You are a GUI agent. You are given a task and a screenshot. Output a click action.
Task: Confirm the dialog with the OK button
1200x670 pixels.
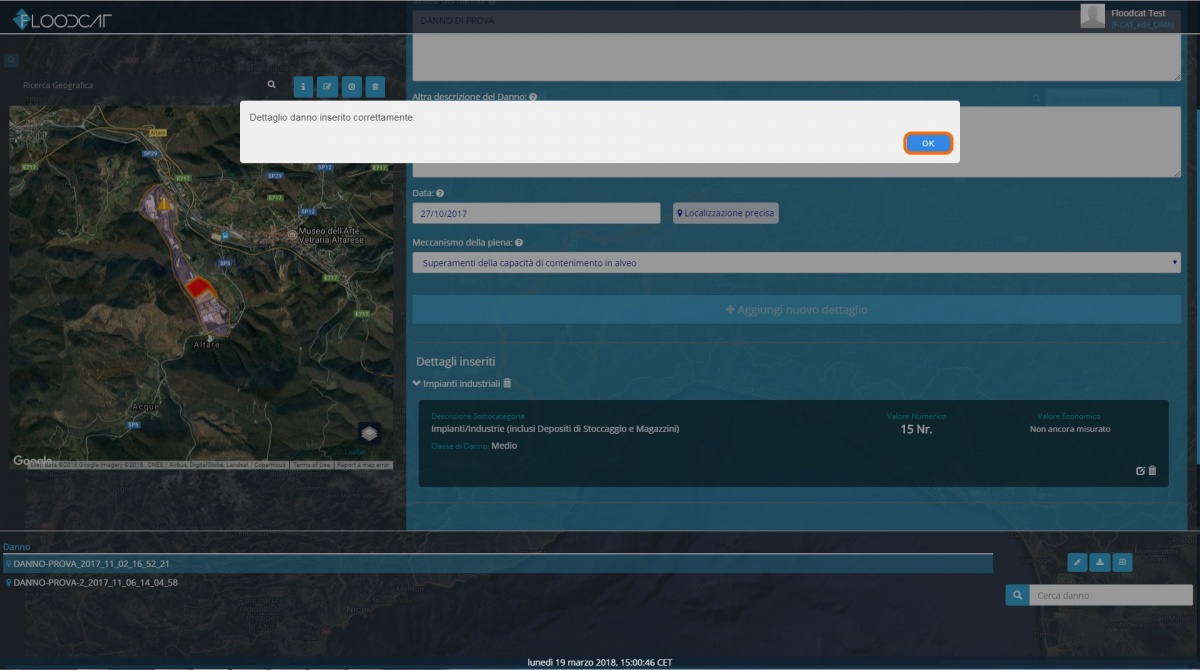[928, 143]
